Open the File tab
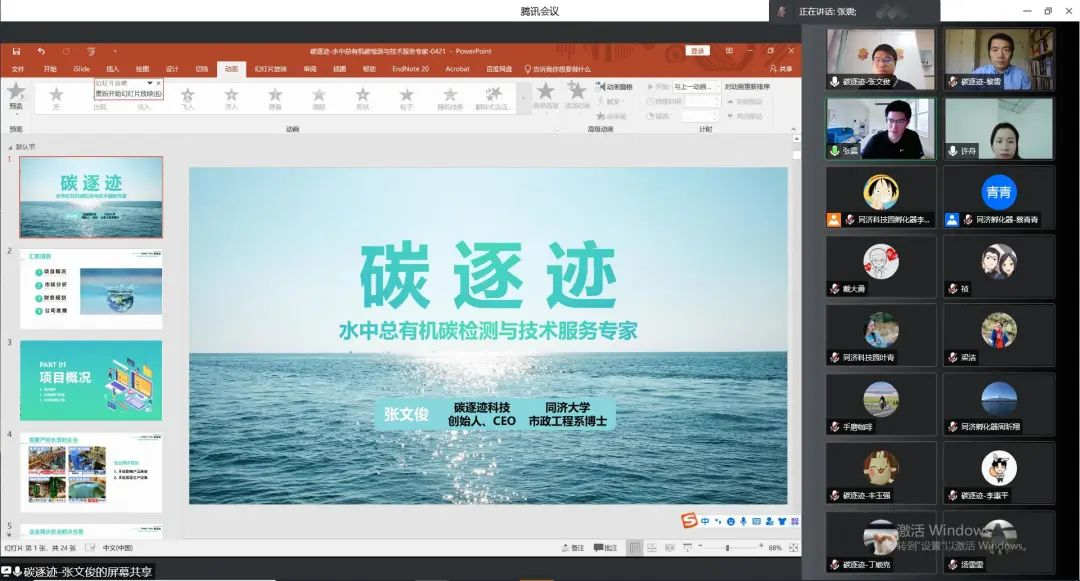1080x581 pixels. (18, 69)
